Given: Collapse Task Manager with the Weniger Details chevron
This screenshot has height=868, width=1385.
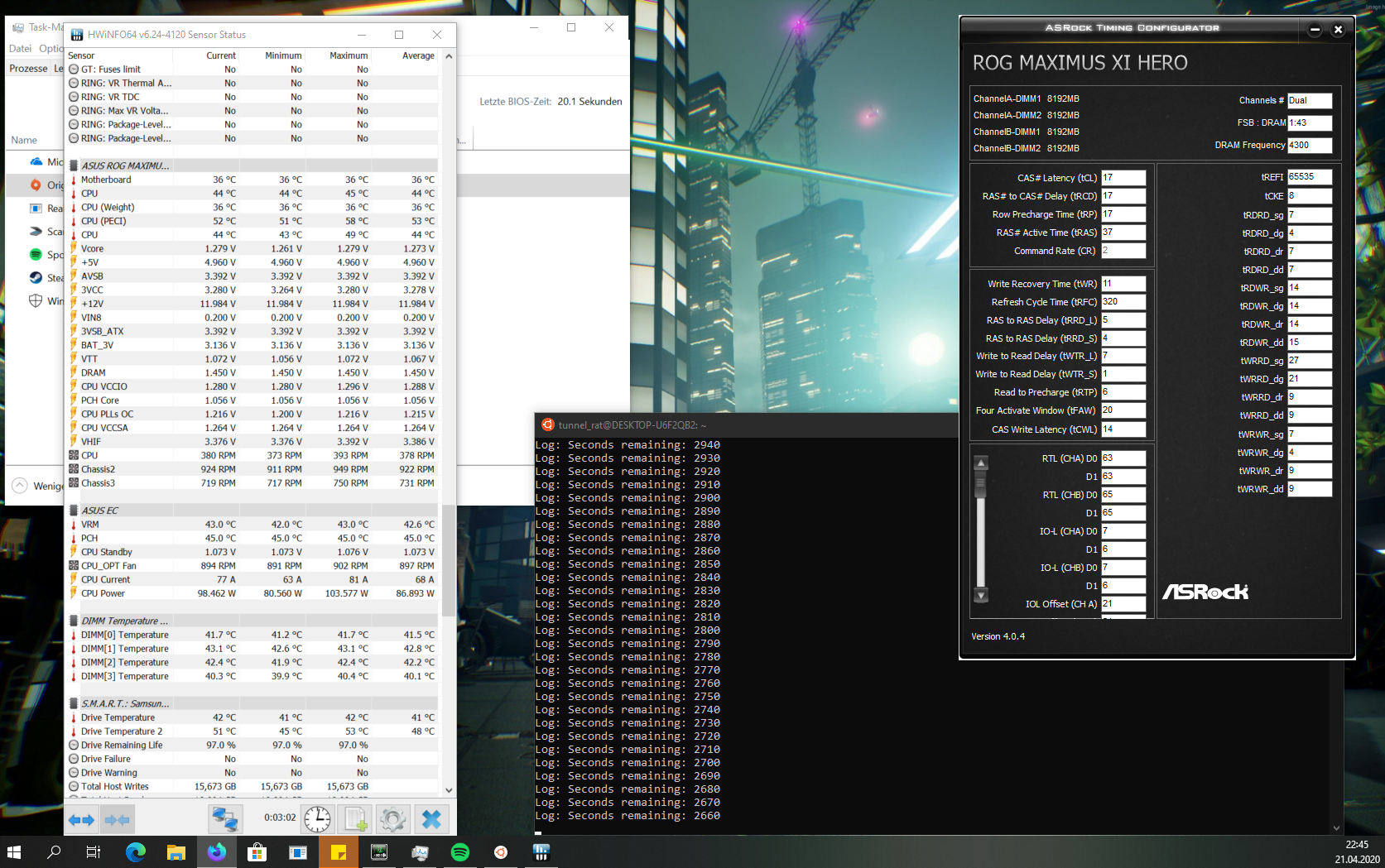Looking at the screenshot, I should (19, 485).
